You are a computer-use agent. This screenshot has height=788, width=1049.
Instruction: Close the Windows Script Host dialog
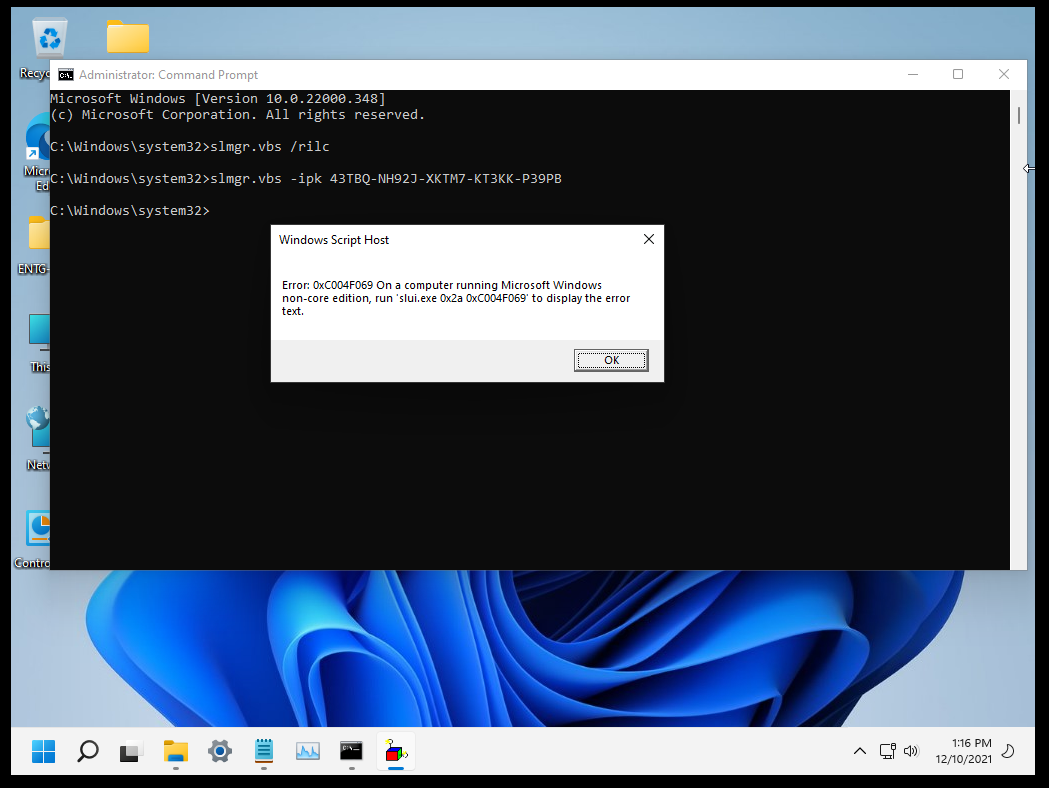coord(648,239)
